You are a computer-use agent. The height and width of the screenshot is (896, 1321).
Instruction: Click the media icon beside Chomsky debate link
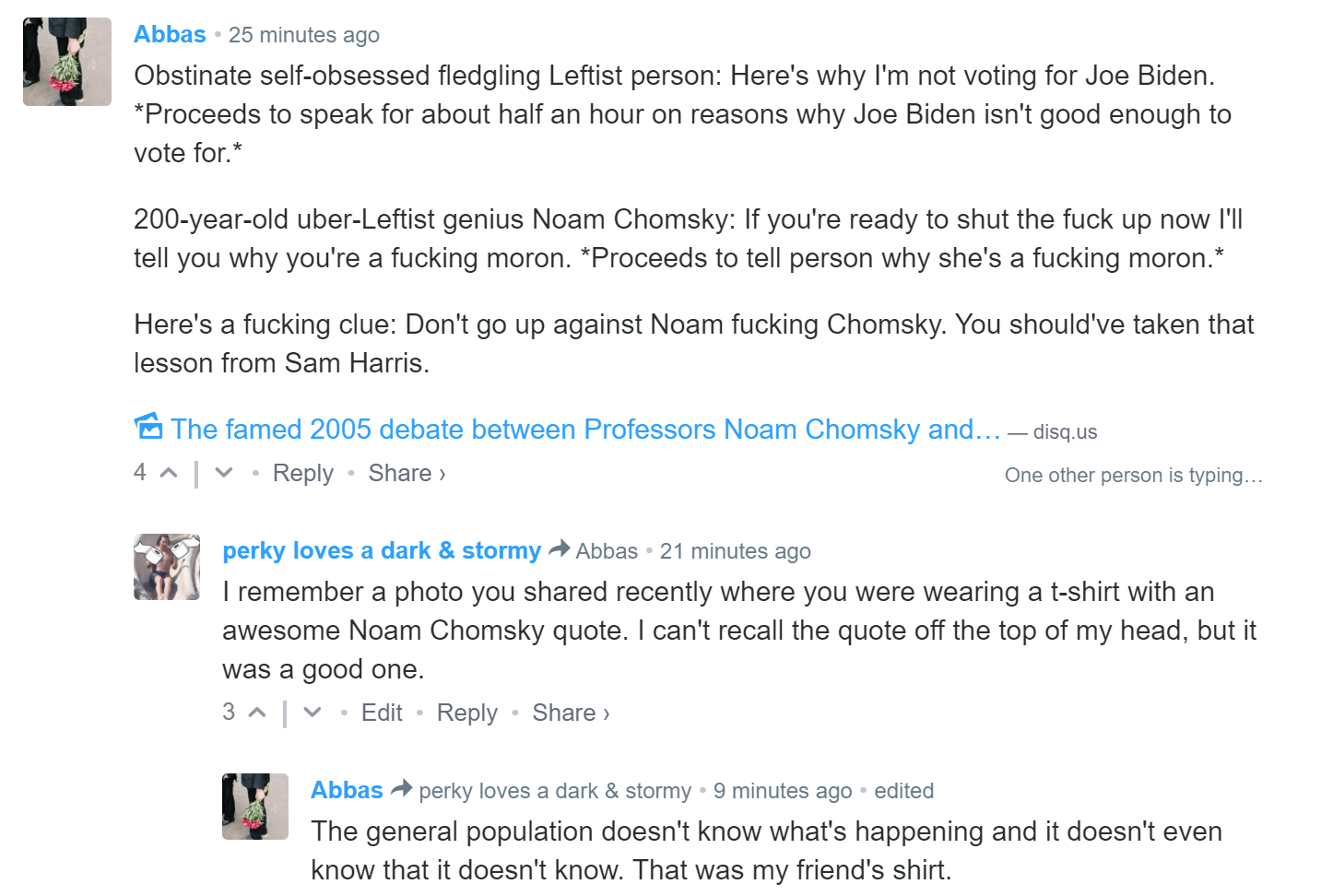pyautogui.click(x=148, y=427)
